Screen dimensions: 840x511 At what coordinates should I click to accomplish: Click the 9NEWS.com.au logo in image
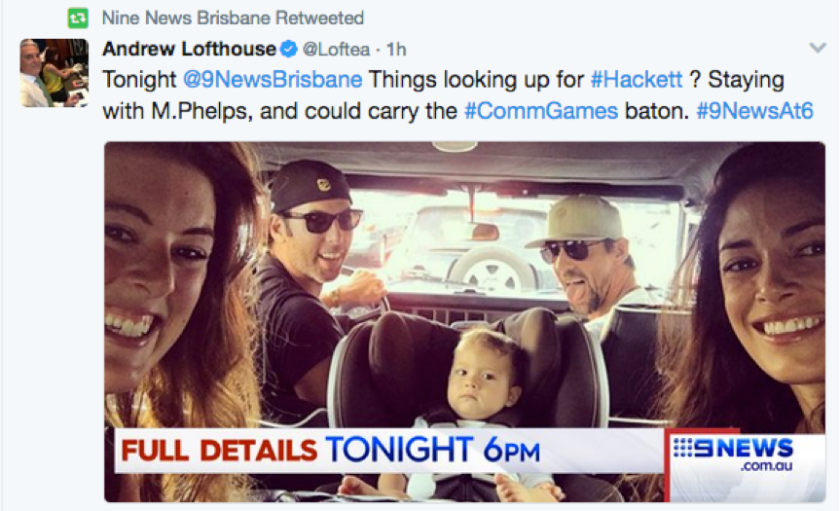pyautogui.click(x=734, y=454)
